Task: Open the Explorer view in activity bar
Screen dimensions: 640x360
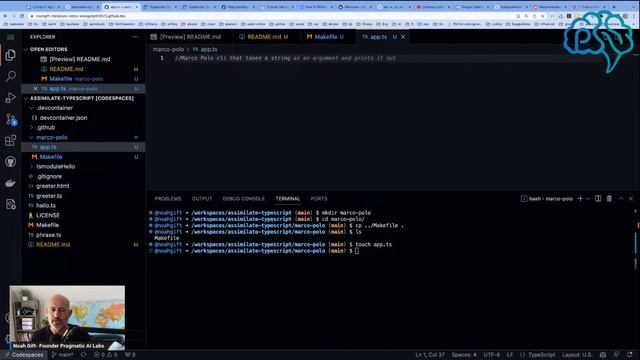Action: coord(11,55)
